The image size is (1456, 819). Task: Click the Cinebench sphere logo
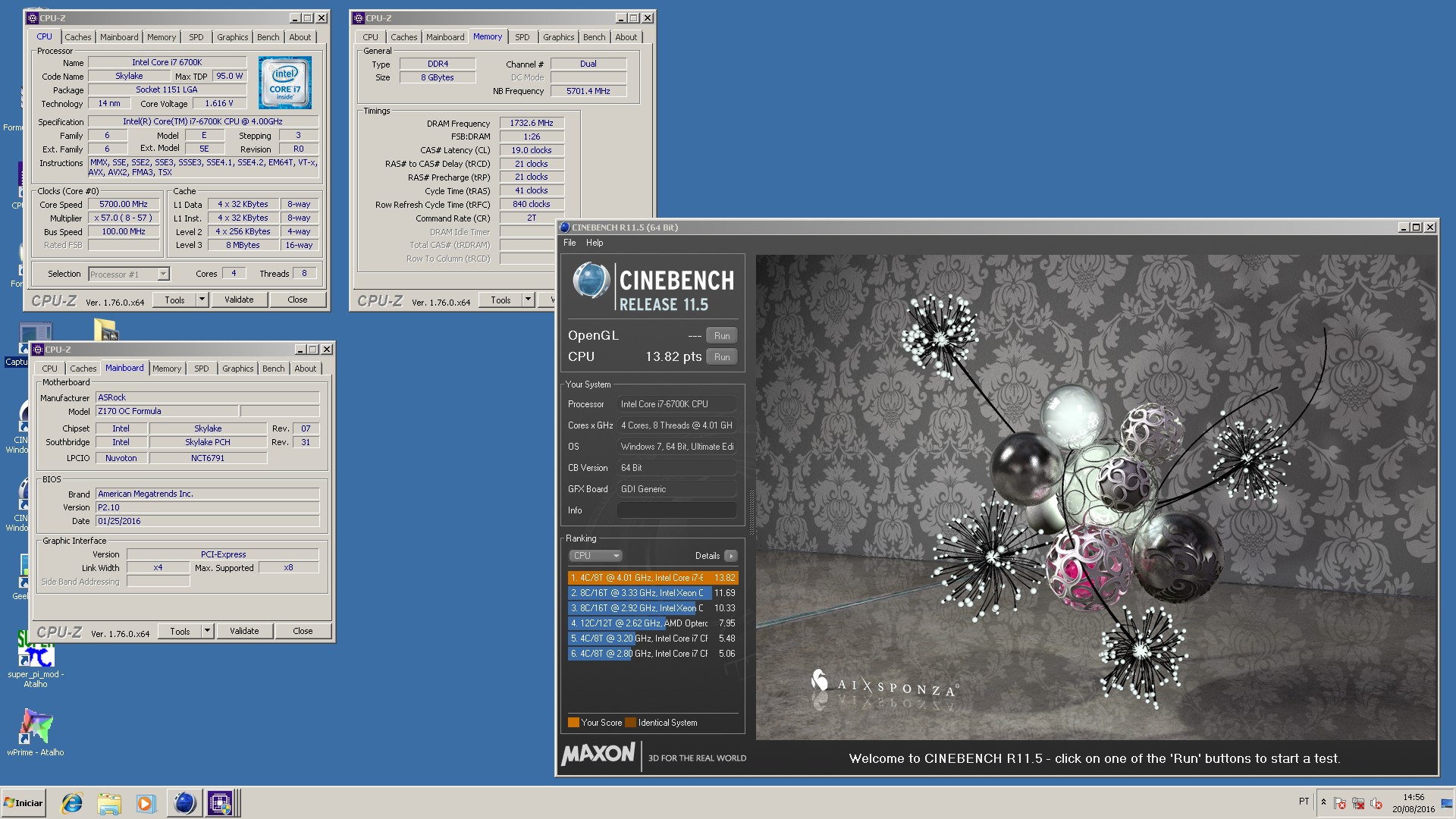pyautogui.click(x=591, y=281)
